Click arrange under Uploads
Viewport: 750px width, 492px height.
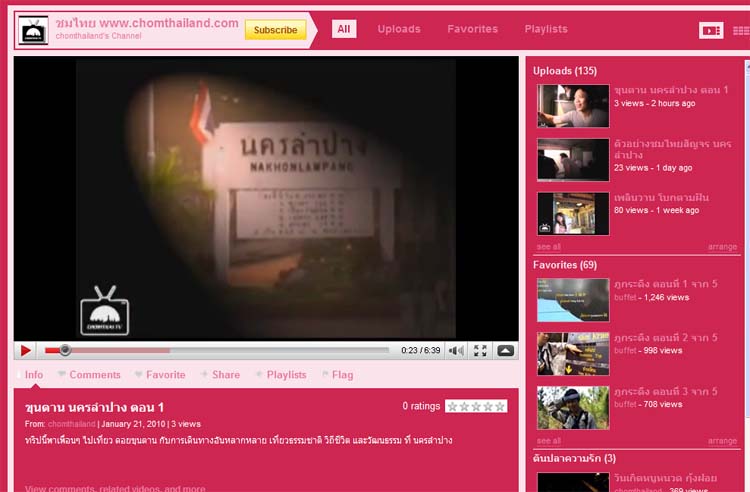pyautogui.click(x=722, y=247)
